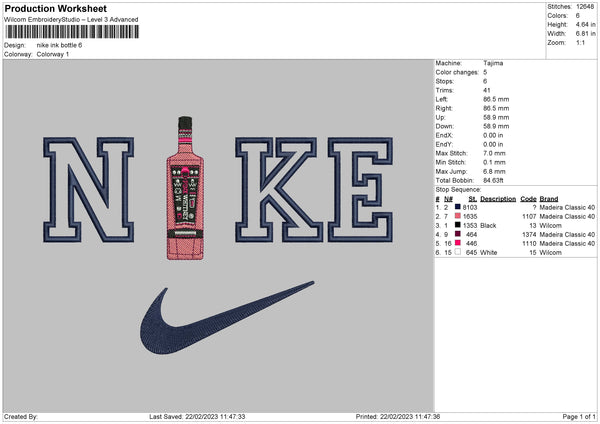Viewport: 600px width, 424px height.
Task: Click the letter N in the design
Action: pos(89,190)
